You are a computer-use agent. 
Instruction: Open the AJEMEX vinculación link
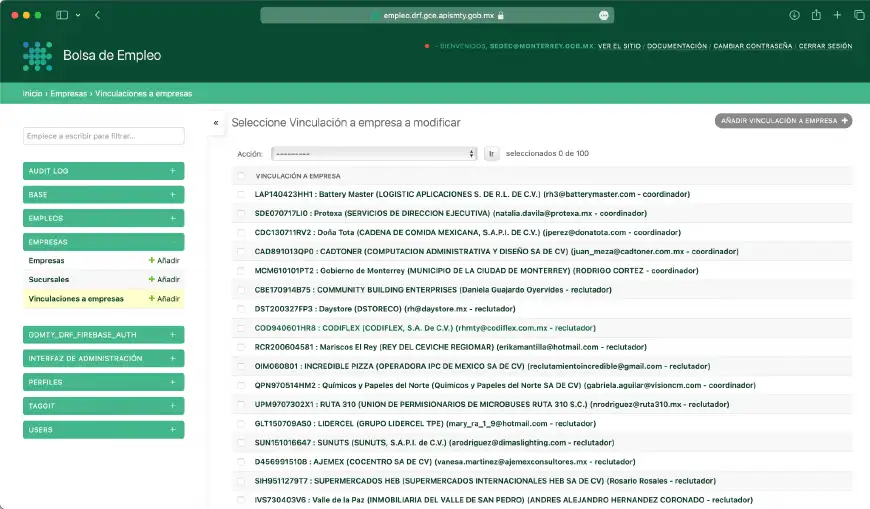coord(445,462)
